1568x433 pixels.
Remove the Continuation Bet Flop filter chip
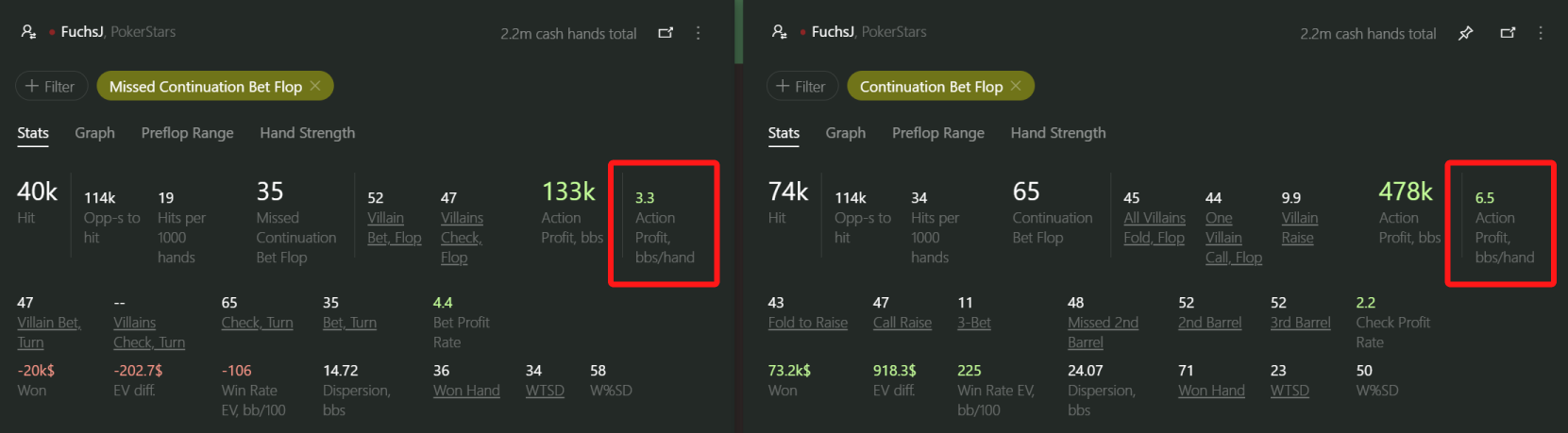click(x=1016, y=86)
